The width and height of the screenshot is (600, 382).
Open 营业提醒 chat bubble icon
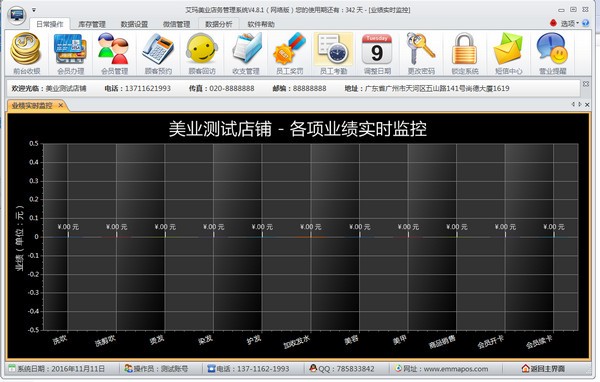click(x=552, y=53)
